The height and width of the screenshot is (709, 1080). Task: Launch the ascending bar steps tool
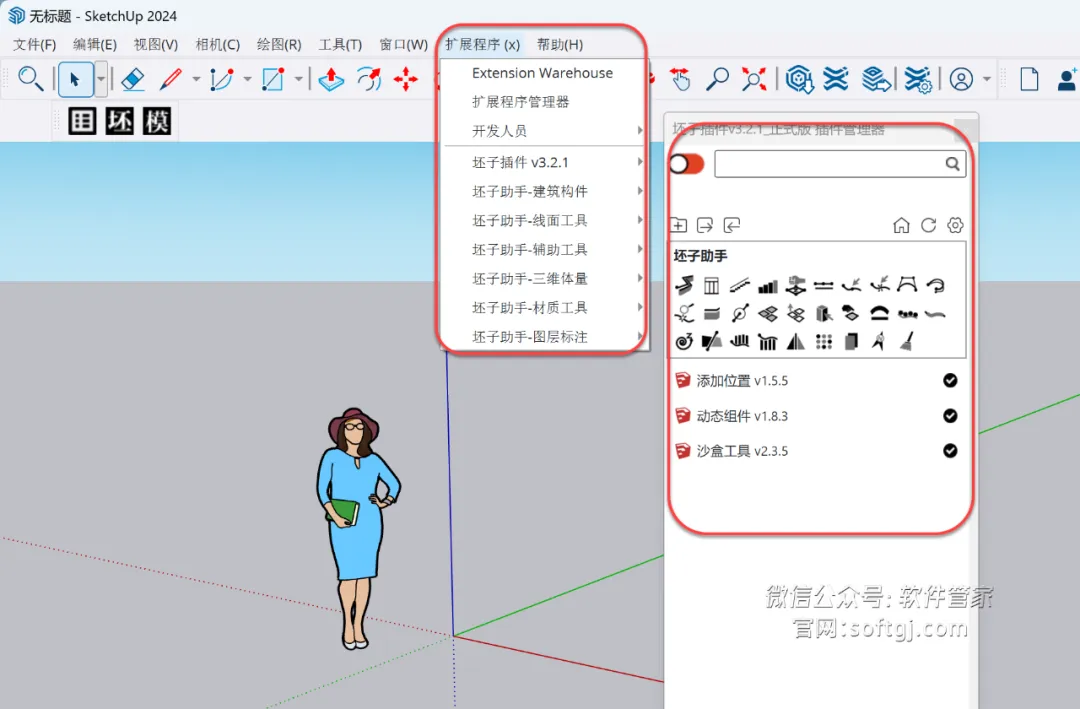click(767, 286)
